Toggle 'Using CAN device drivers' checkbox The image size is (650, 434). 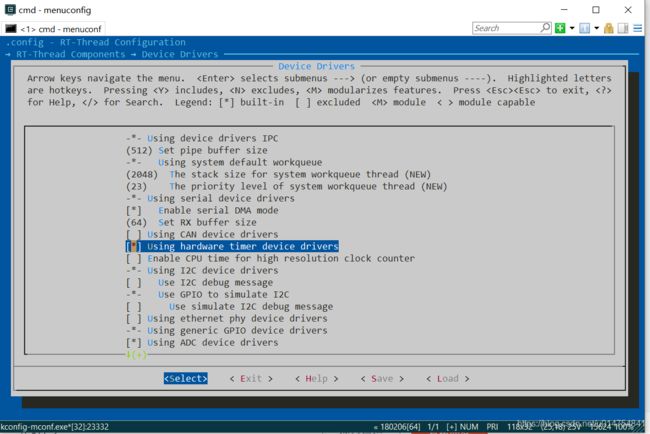(x=133, y=234)
